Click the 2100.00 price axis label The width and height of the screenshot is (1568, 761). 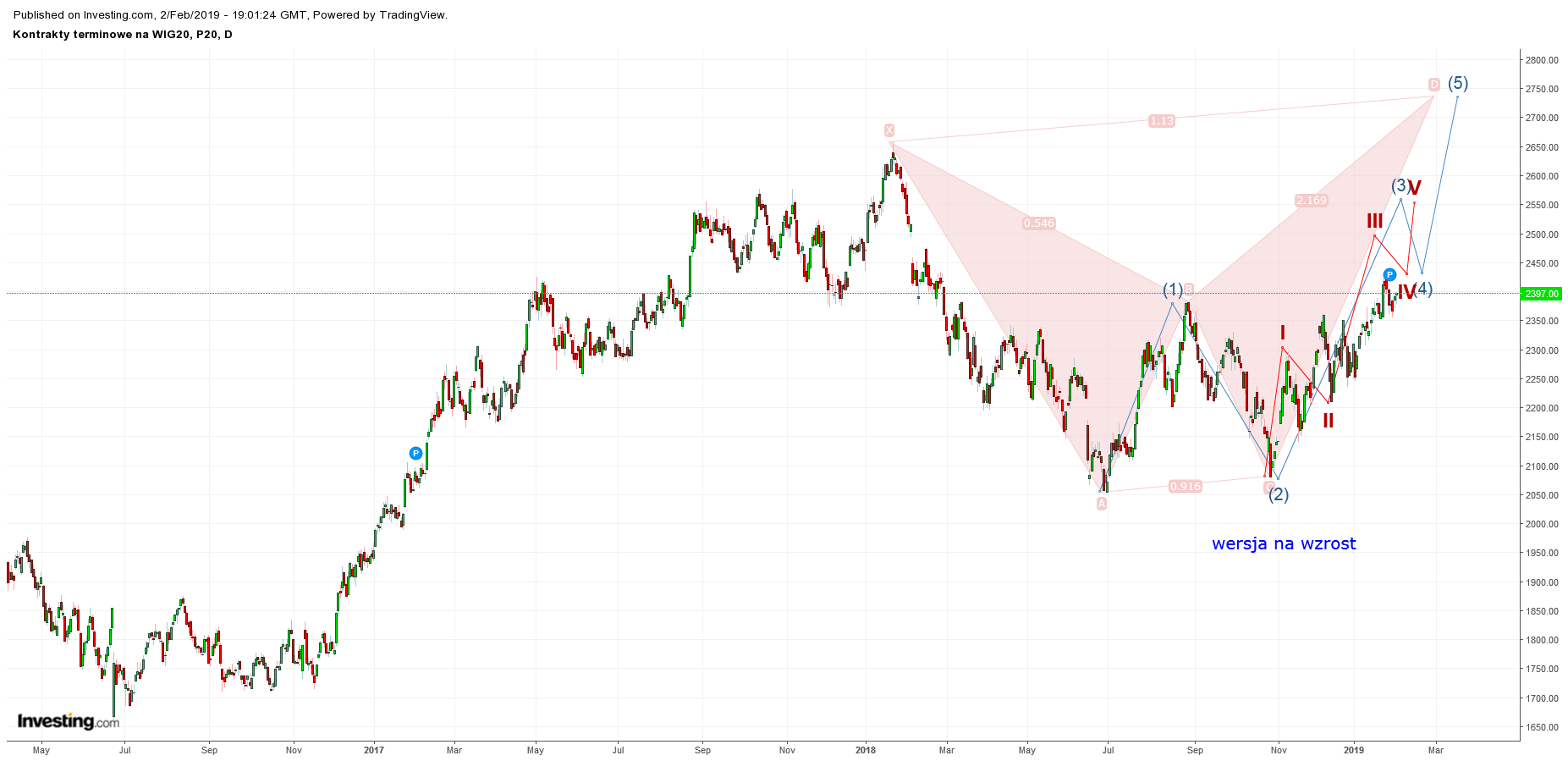click(x=1542, y=466)
